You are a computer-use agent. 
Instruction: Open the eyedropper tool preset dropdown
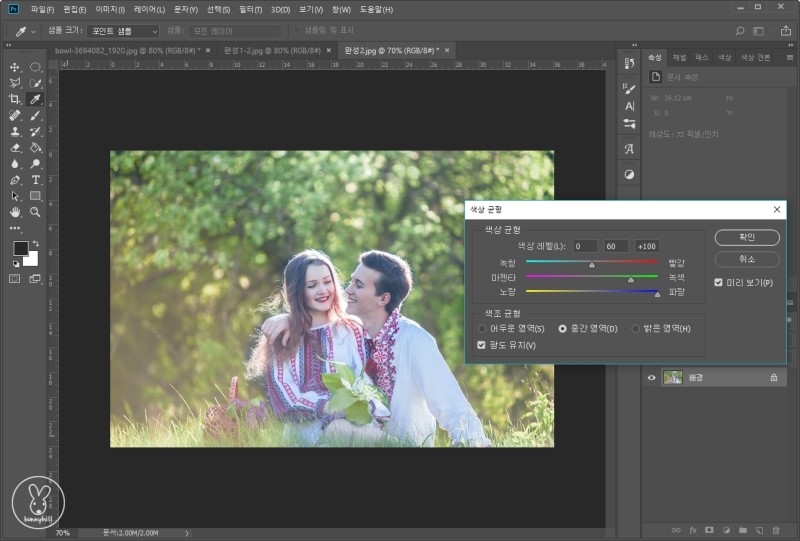26,31
